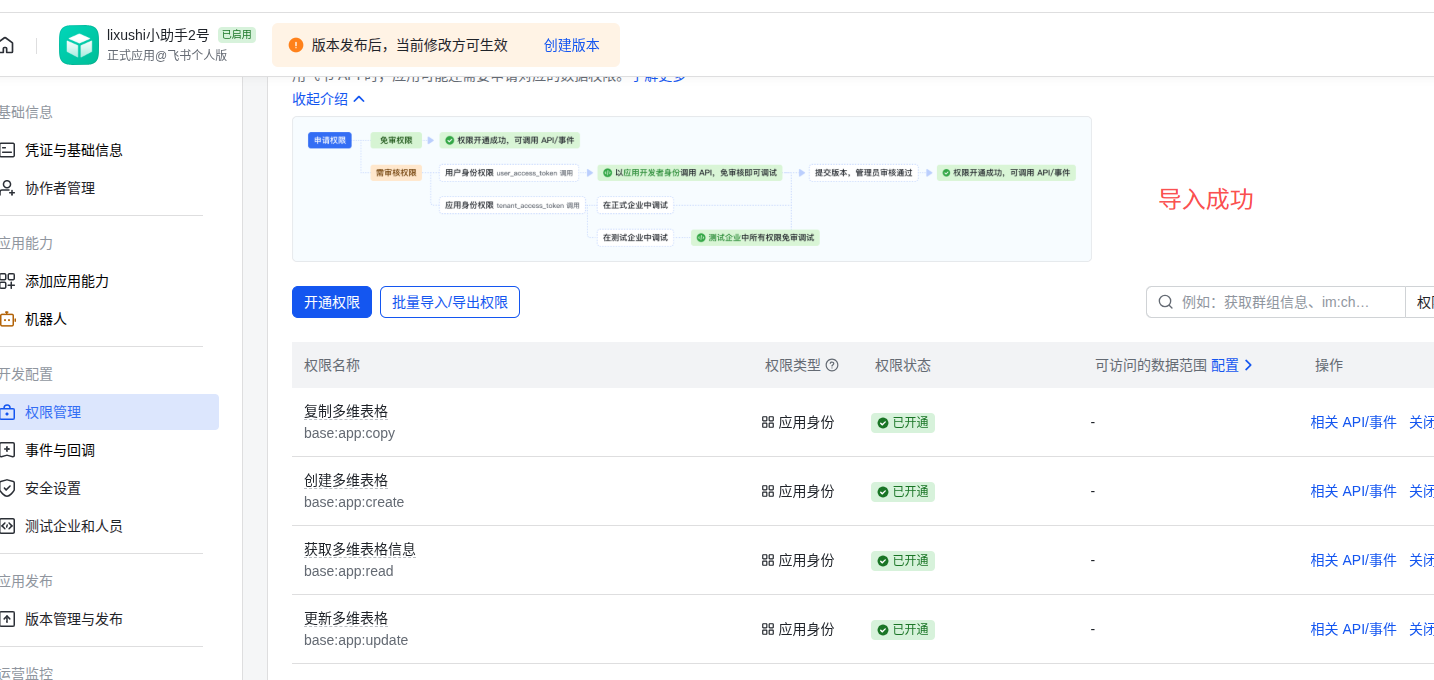1434x680 pixels.
Task: Click the 创建版本 link in the banner
Action: point(570,44)
